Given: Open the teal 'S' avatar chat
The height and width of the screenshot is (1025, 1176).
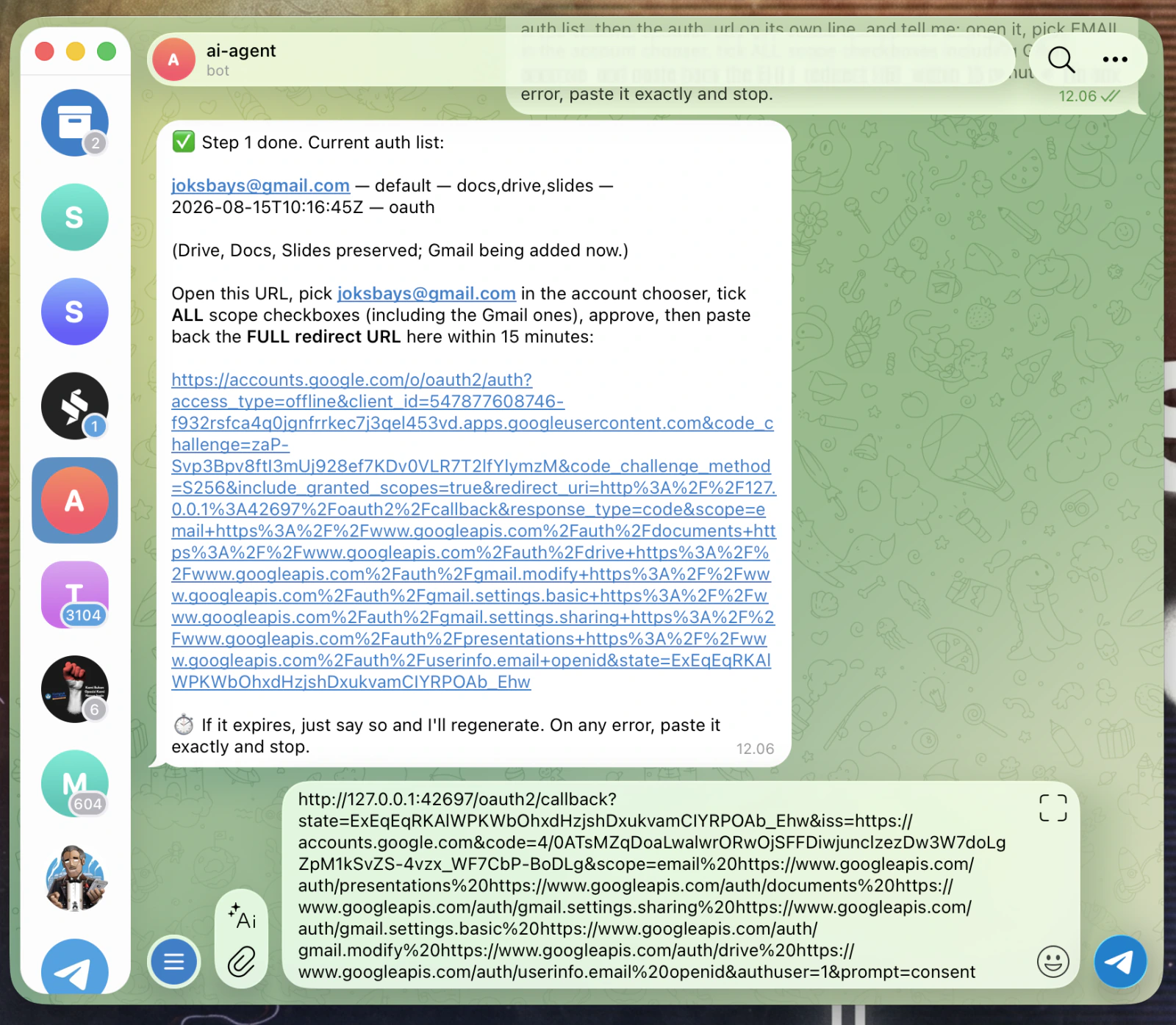Looking at the screenshot, I should (x=74, y=217).
